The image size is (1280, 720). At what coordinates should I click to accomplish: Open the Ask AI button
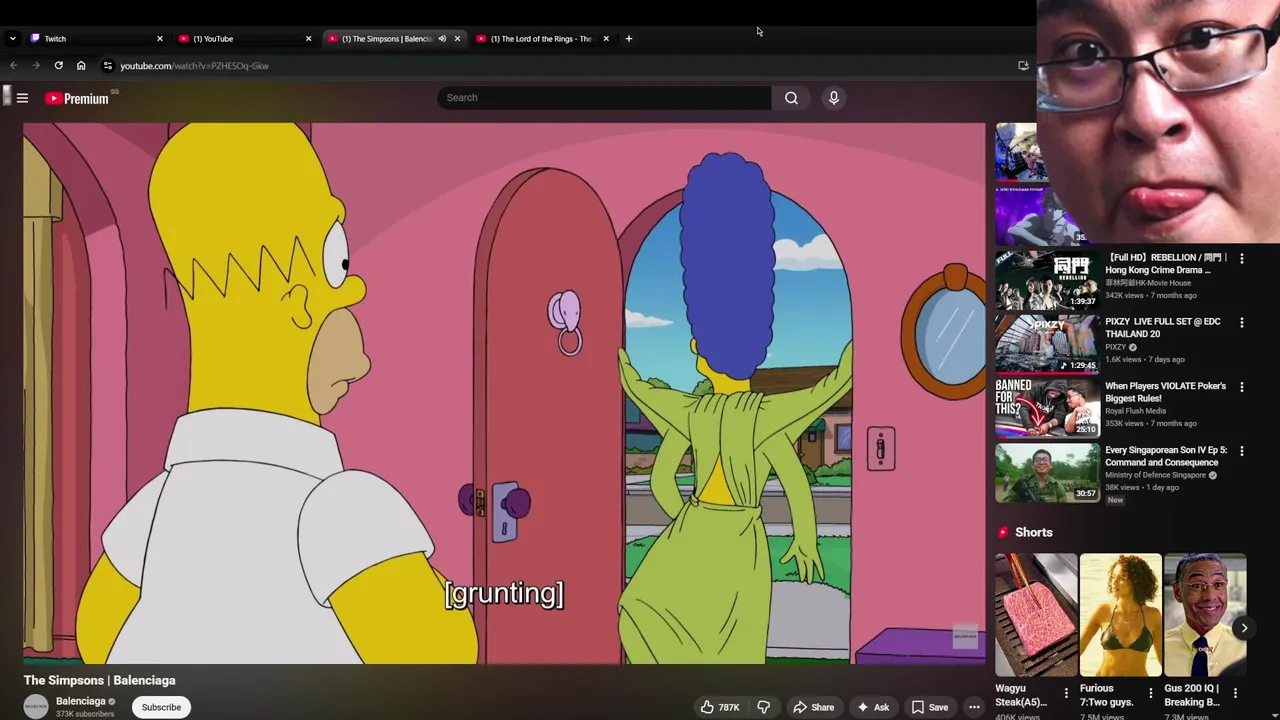click(872, 707)
